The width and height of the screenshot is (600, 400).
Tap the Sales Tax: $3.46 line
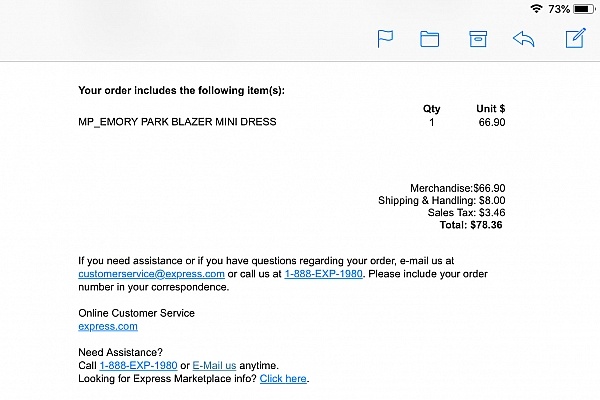coord(466,212)
